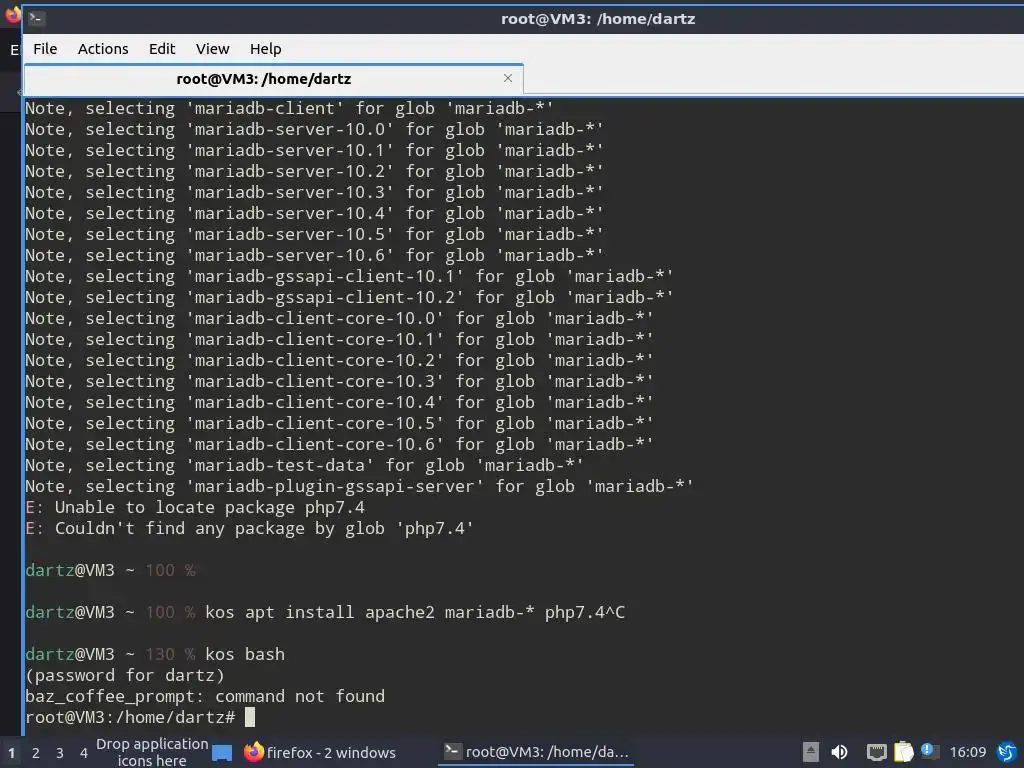Open the update notifier tray icon
The height and width of the screenshot is (768, 1024).
tap(930, 751)
